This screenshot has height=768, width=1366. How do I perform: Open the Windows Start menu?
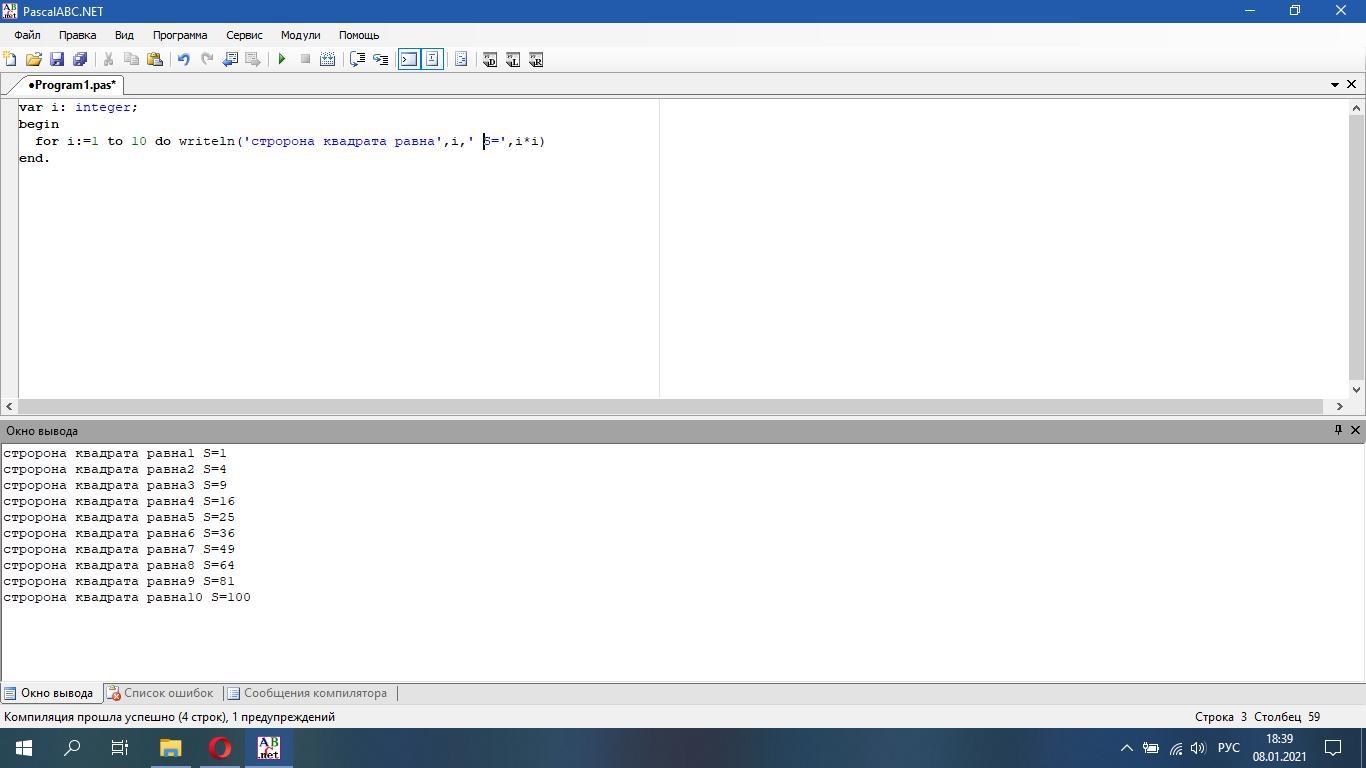(x=24, y=748)
